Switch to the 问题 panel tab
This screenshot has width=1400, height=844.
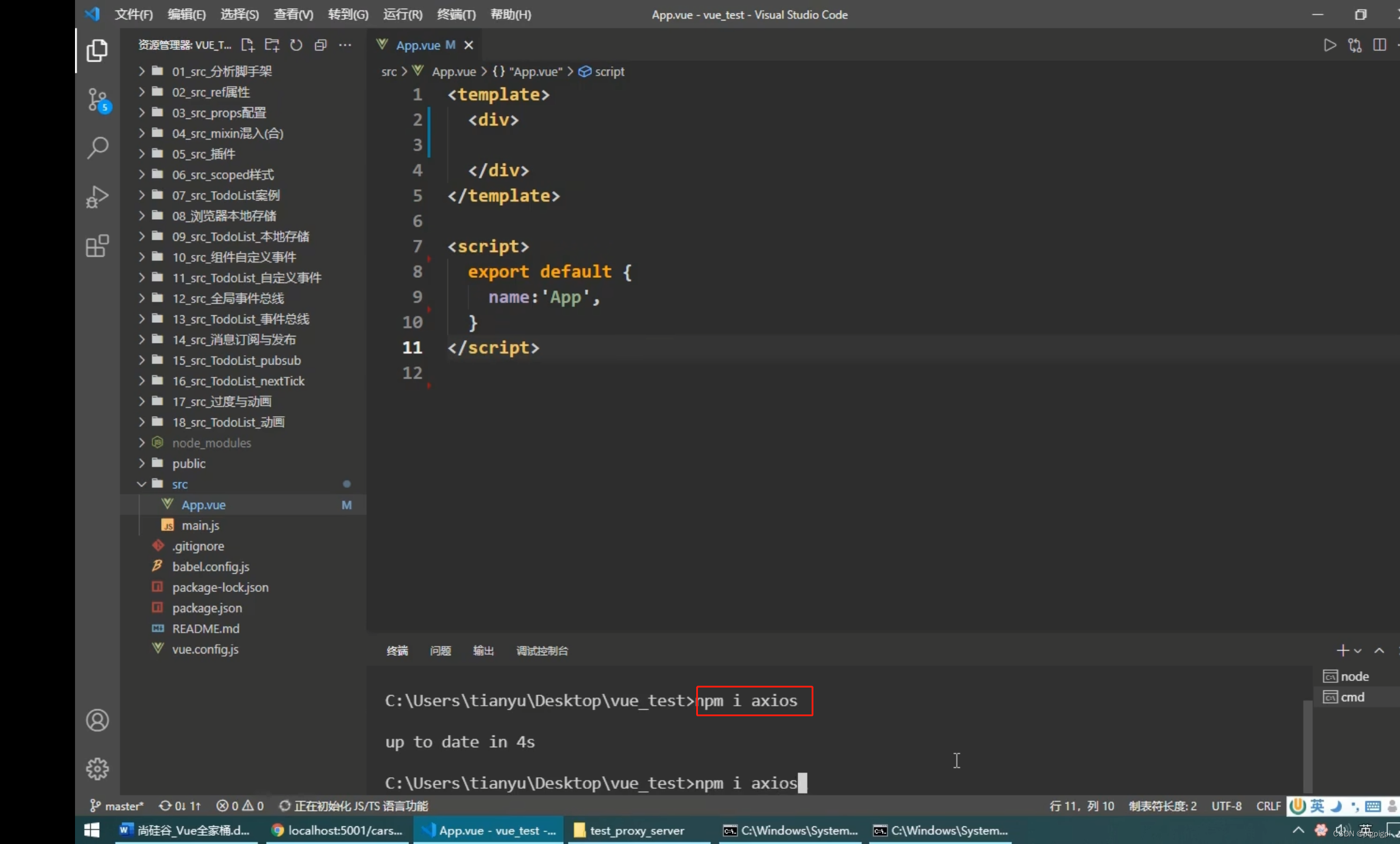[440, 651]
